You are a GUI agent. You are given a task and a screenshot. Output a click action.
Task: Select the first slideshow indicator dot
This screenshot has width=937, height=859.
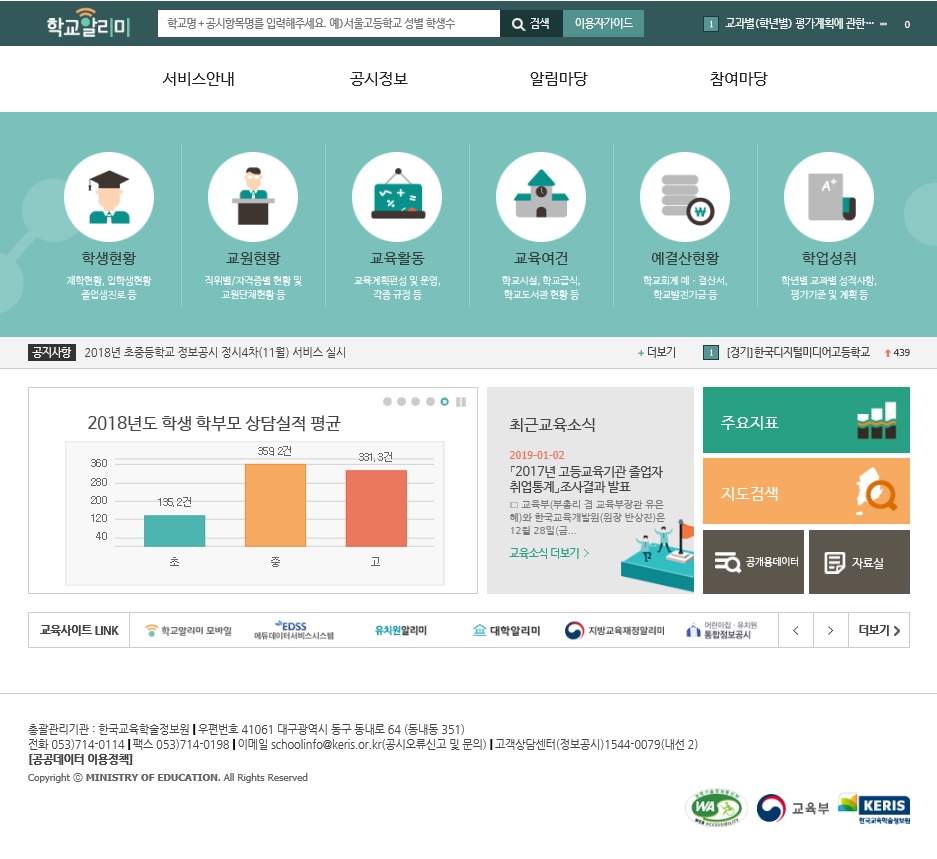point(387,402)
